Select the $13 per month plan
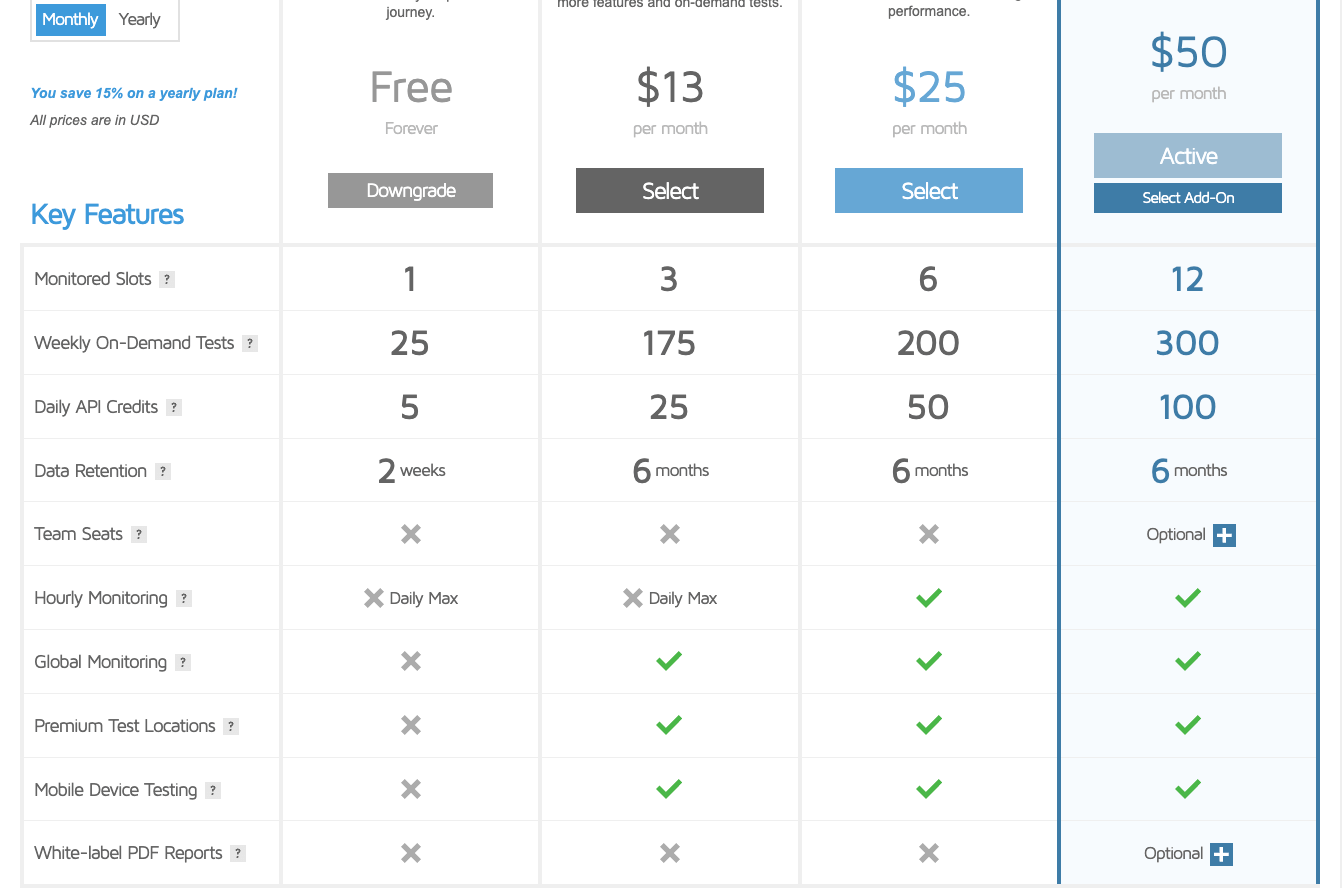The width and height of the screenshot is (1342, 888). pos(670,190)
